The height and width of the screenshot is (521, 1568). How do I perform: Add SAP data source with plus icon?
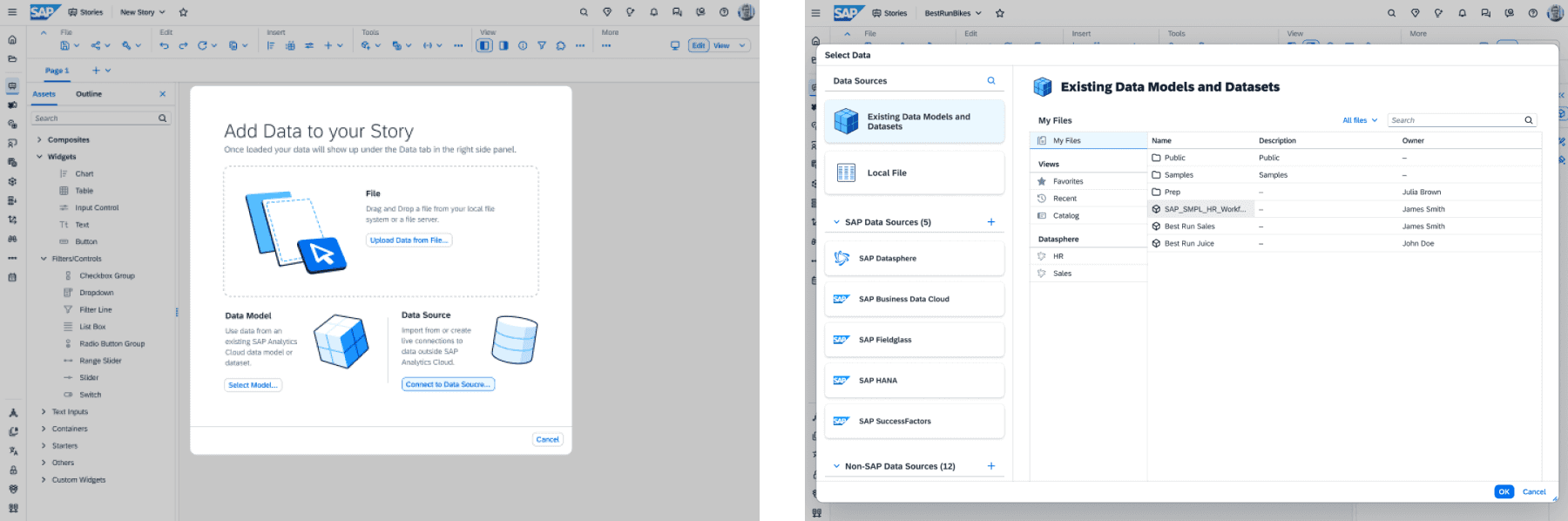coord(991,222)
